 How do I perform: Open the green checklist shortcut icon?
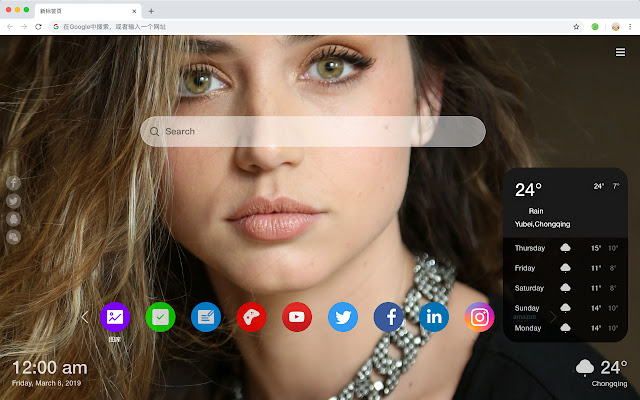(160, 317)
